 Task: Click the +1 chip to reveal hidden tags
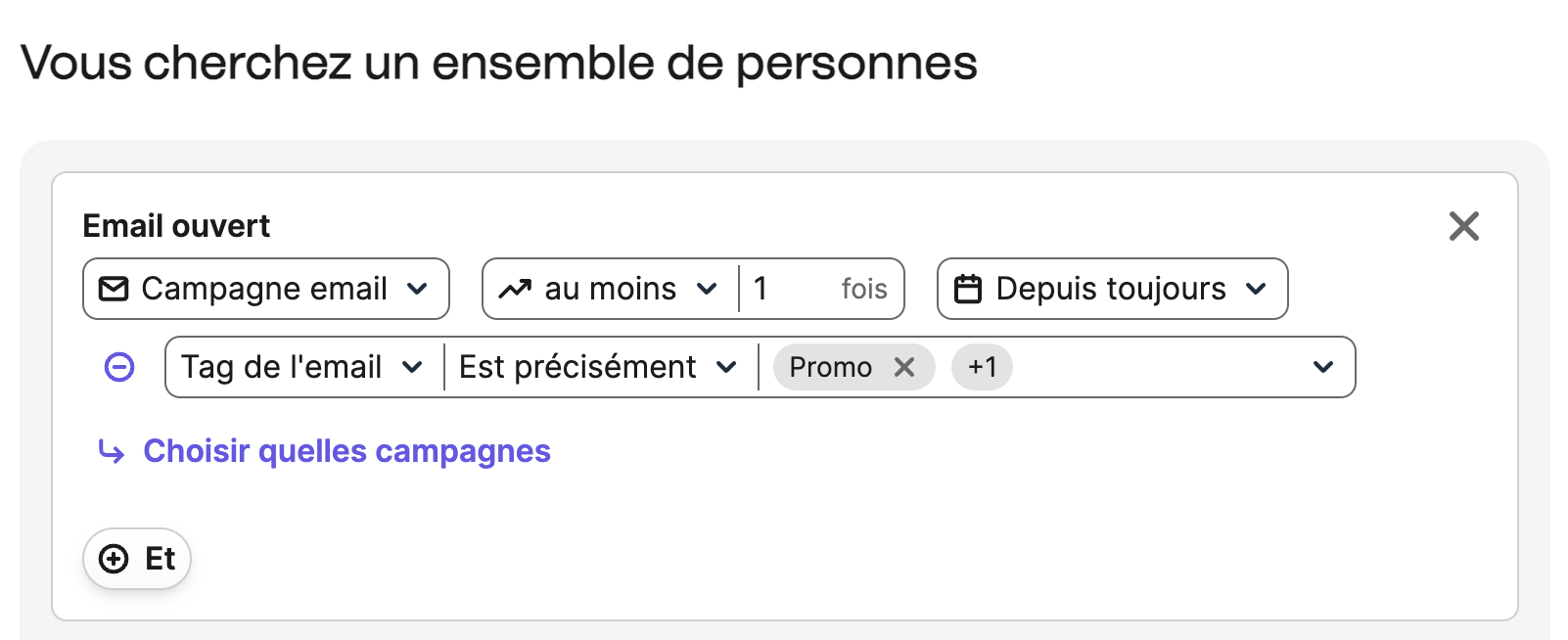coord(982,367)
